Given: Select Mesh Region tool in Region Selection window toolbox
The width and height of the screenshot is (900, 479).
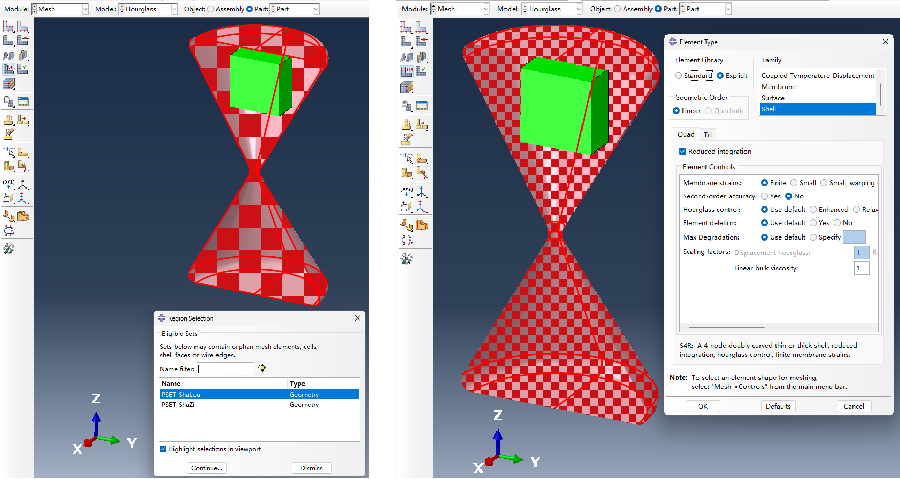Looking at the screenshot, I should (23, 41).
